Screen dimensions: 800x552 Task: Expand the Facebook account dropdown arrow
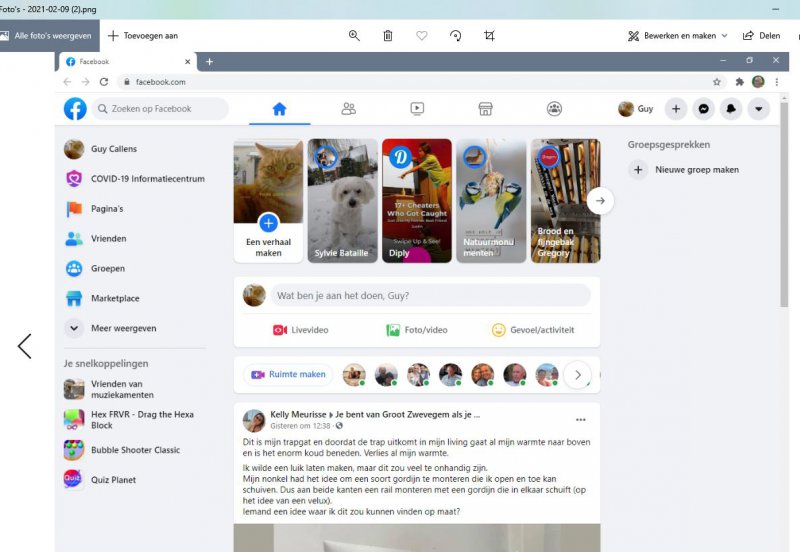pos(759,109)
